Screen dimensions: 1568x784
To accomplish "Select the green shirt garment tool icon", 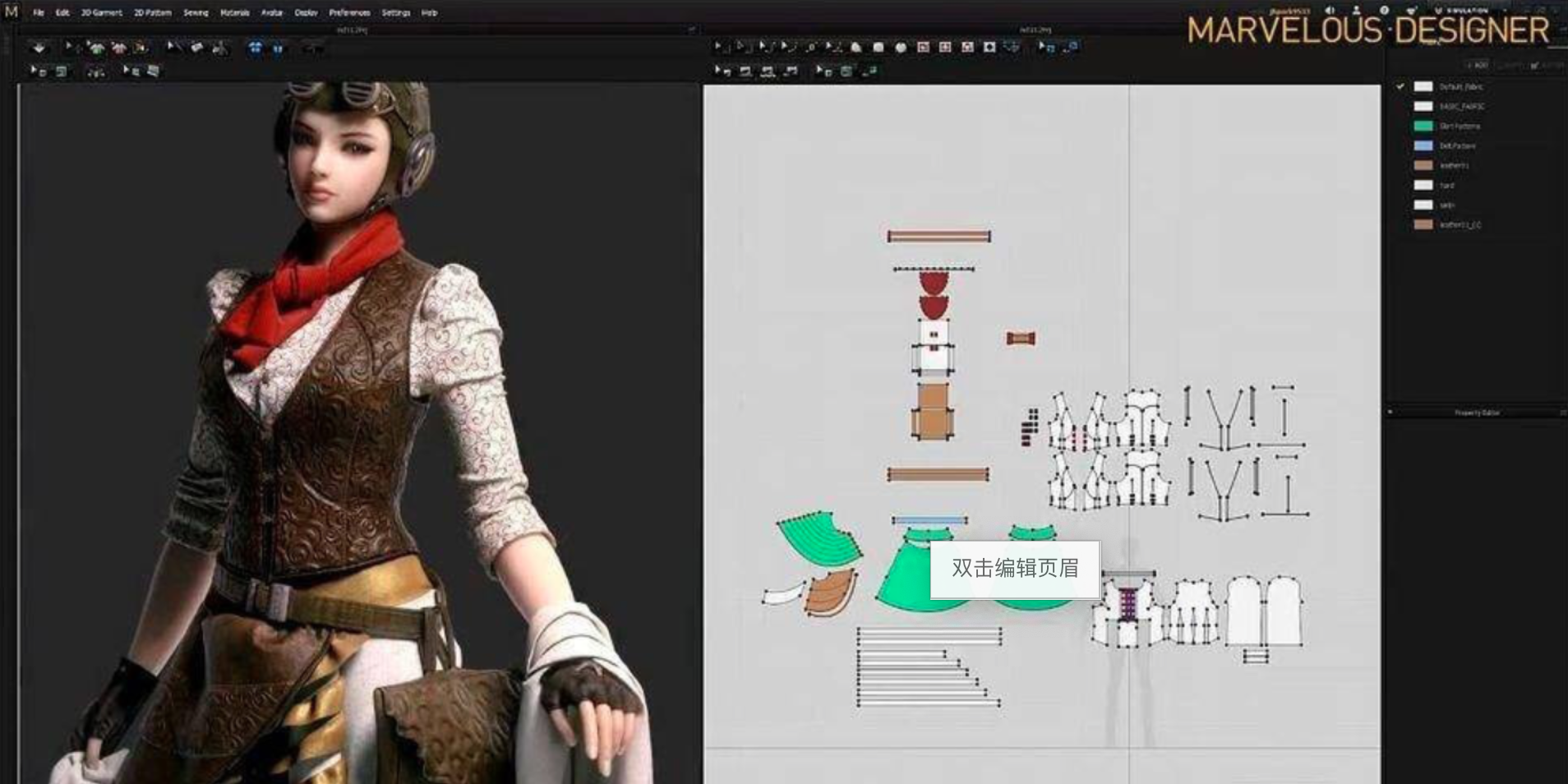I will [x=97, y=48].
